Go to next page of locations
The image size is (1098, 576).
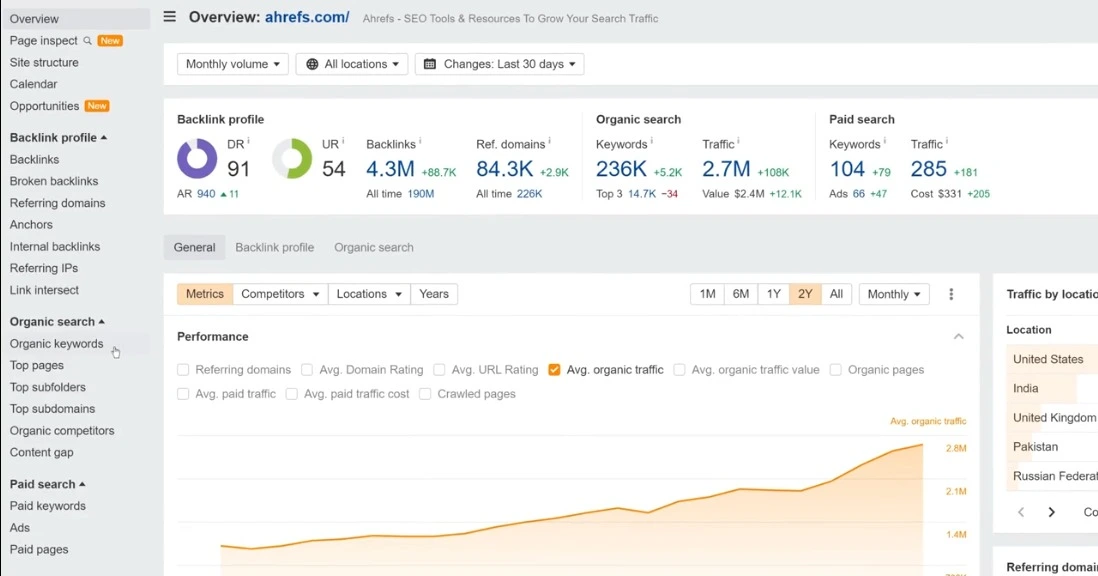(1051, 512)
